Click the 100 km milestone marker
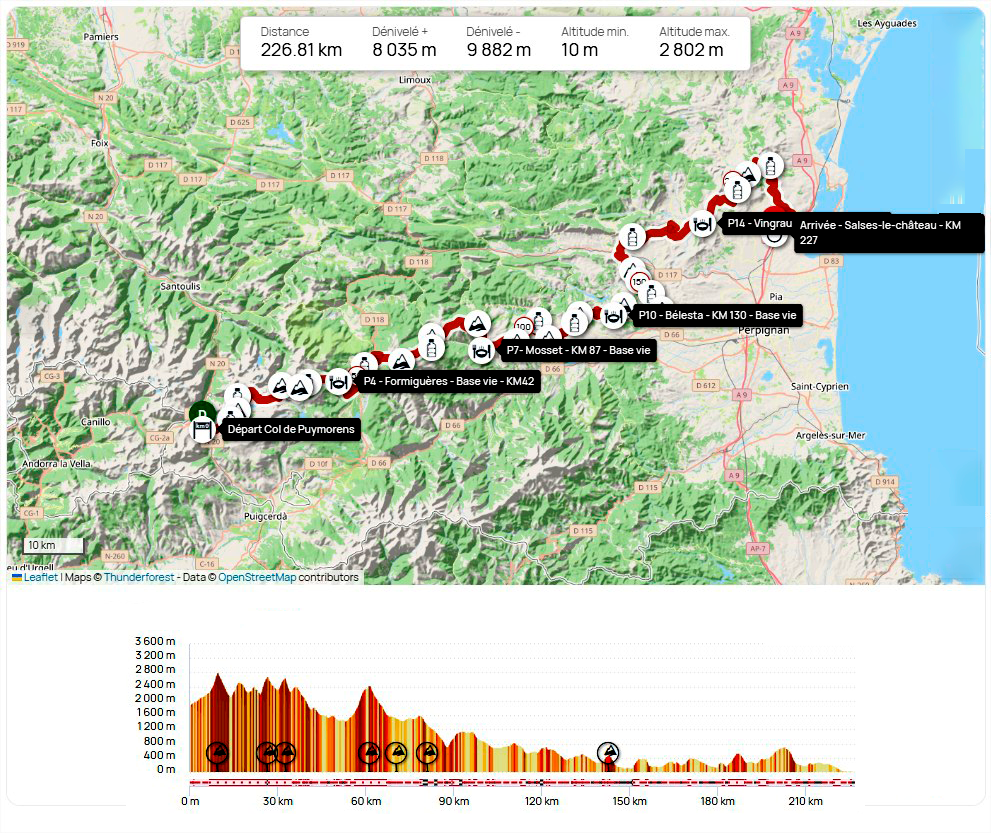The height and width of the screenshot is (833, 991). pyautogui.click(x=523, y=325)
